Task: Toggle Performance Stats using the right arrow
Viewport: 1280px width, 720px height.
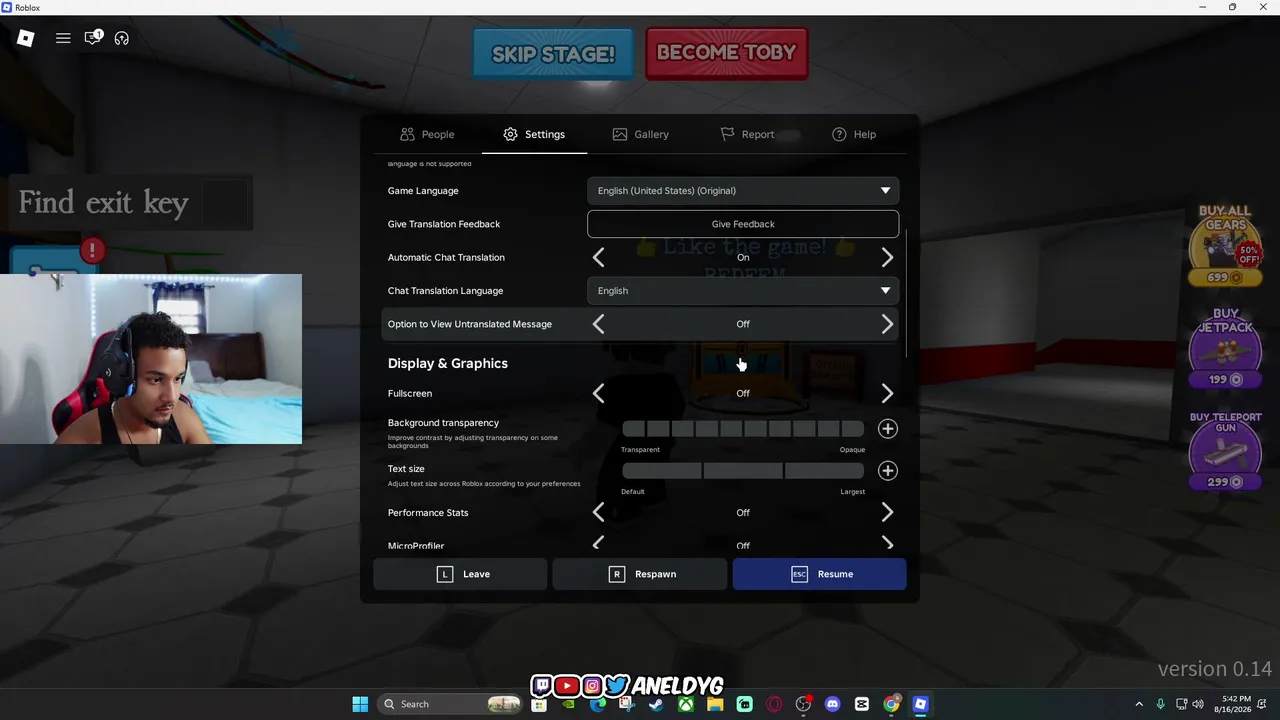Action: tap(887, 513)
